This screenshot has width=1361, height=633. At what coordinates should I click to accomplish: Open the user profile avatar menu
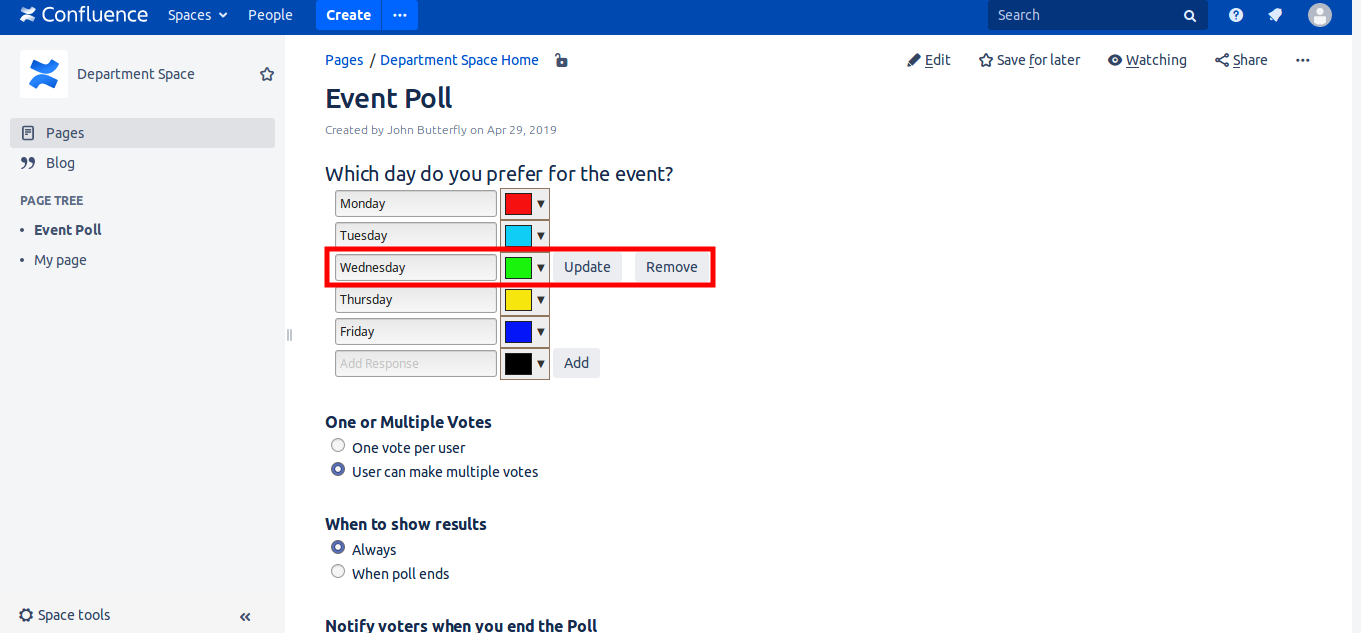pos(1320,15)
